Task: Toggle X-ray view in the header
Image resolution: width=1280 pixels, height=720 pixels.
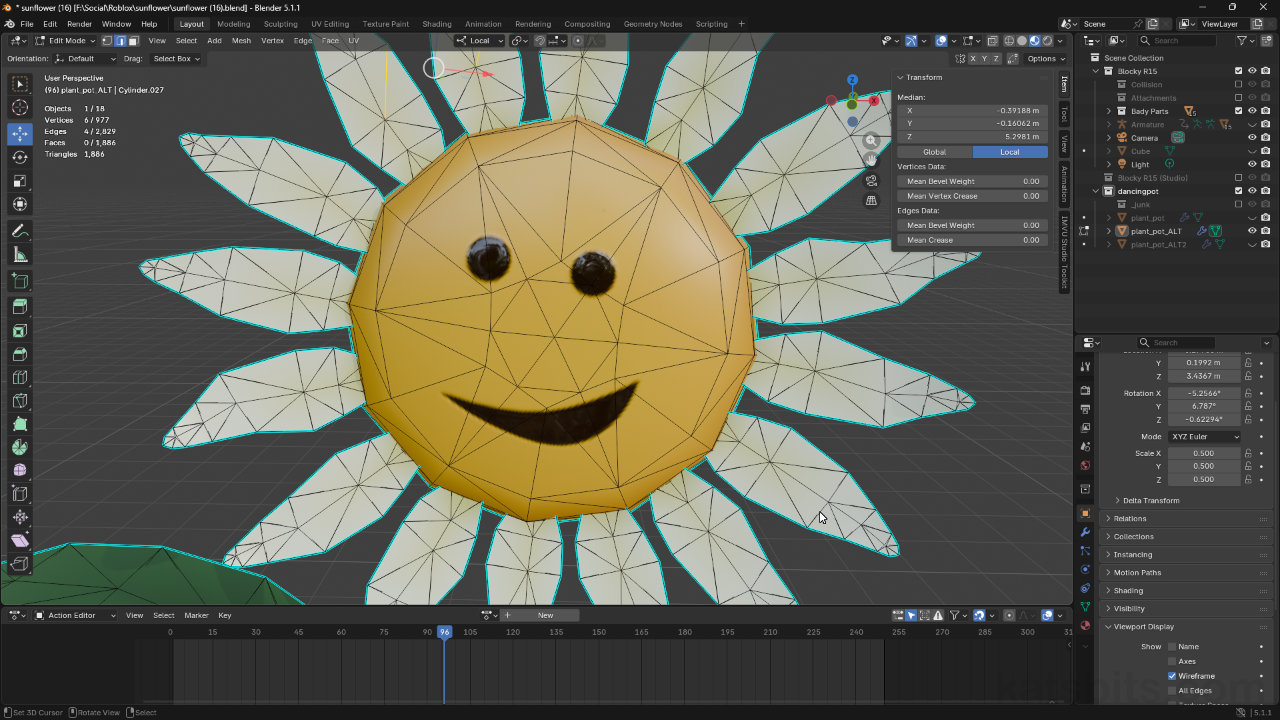Action: (x=993, y=41)
